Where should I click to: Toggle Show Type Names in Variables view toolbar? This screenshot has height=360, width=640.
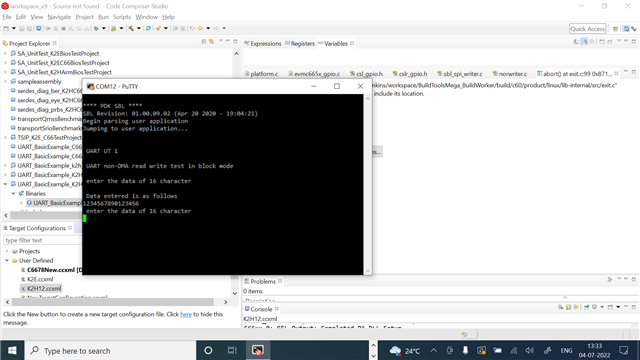tap(576, 42)
